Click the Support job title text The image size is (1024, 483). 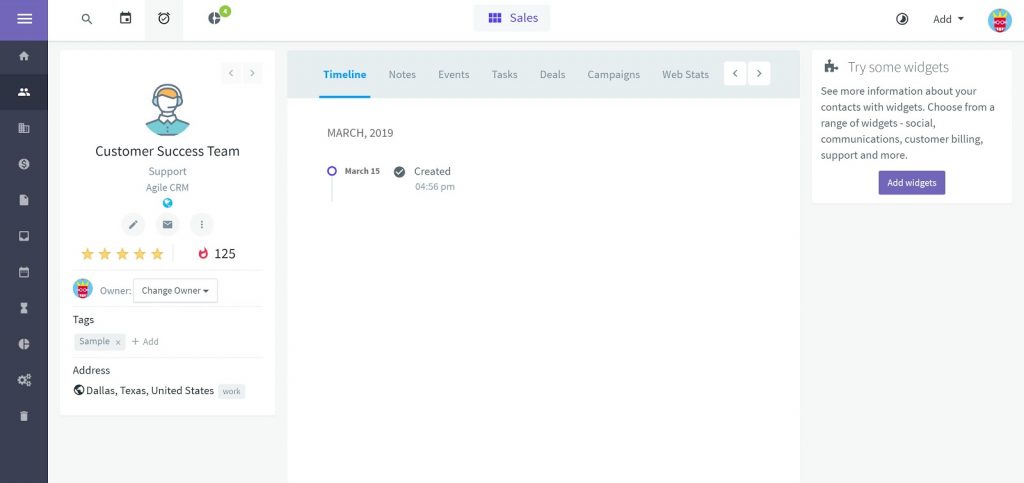[167, 172]
